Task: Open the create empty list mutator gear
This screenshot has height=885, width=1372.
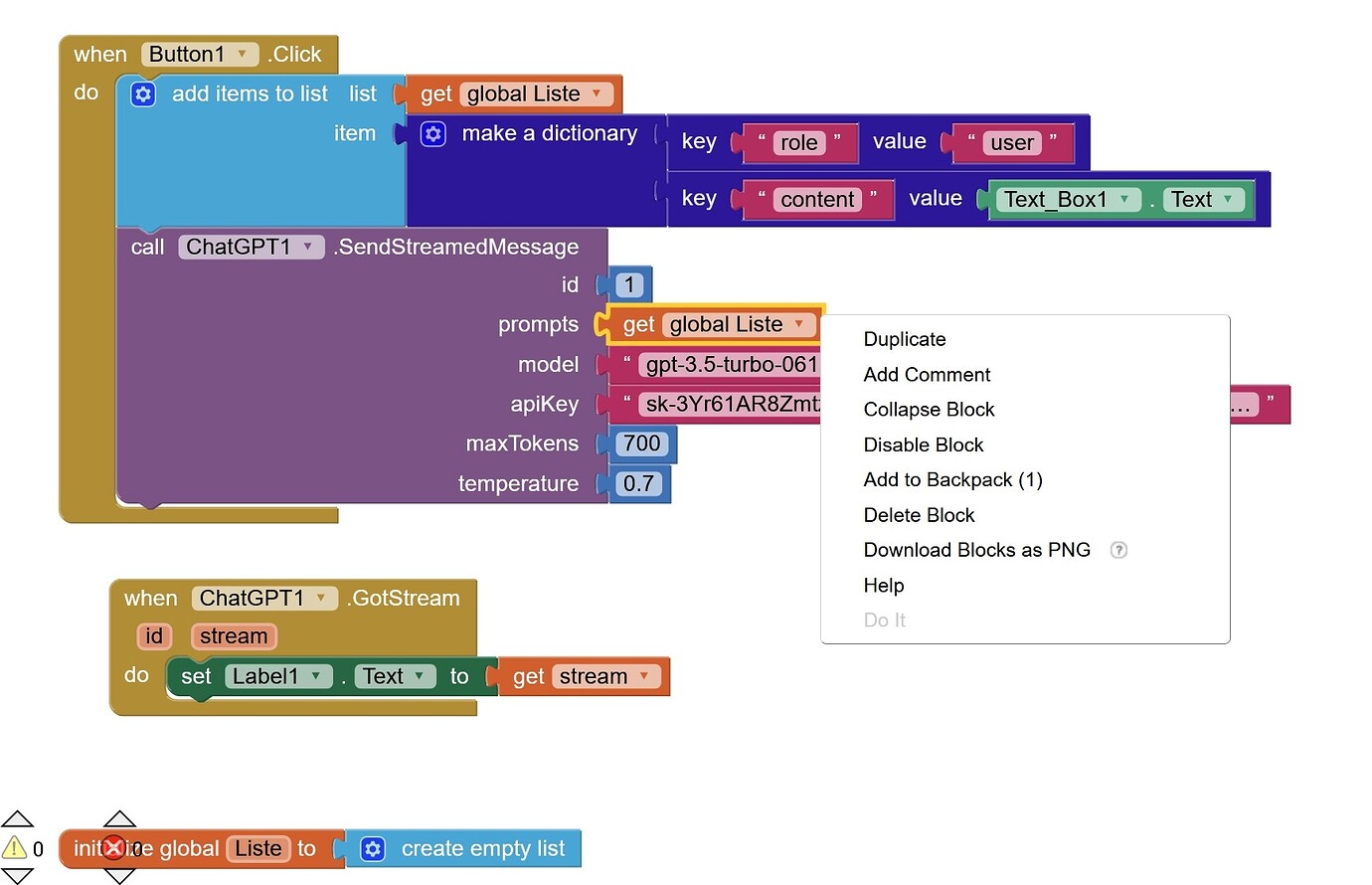Action: click(373, 849)
